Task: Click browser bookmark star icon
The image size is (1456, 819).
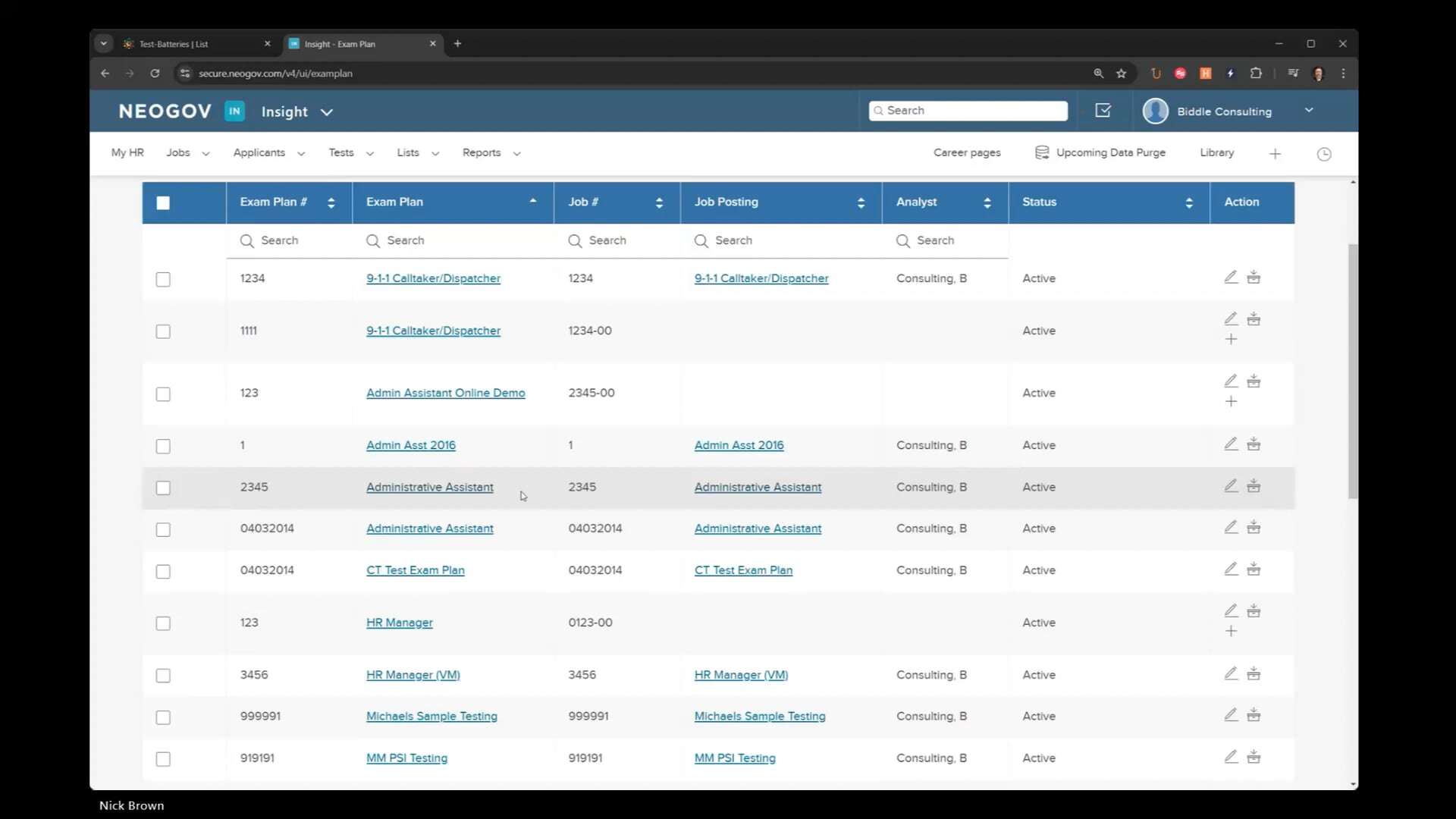Action: (x=1121, y=74)
